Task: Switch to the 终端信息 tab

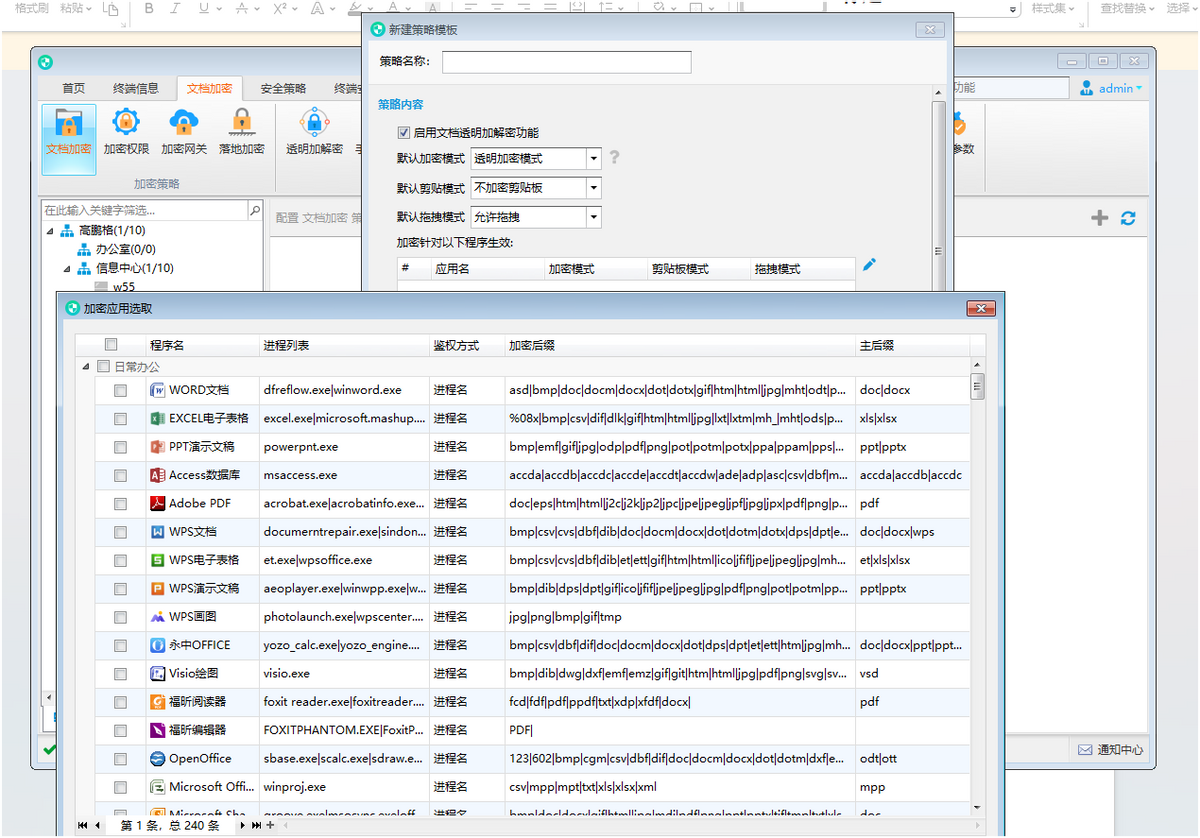Action: coord(136,88)
